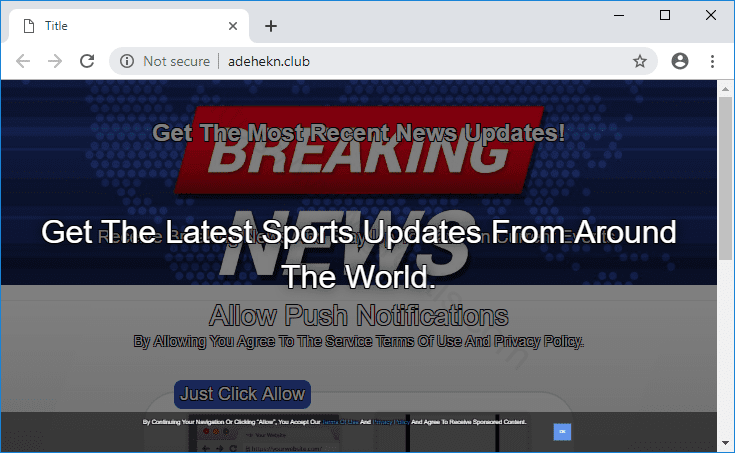This screenshot has width=735, height=453.
Task: Close the Title tab
Action: 233,26
